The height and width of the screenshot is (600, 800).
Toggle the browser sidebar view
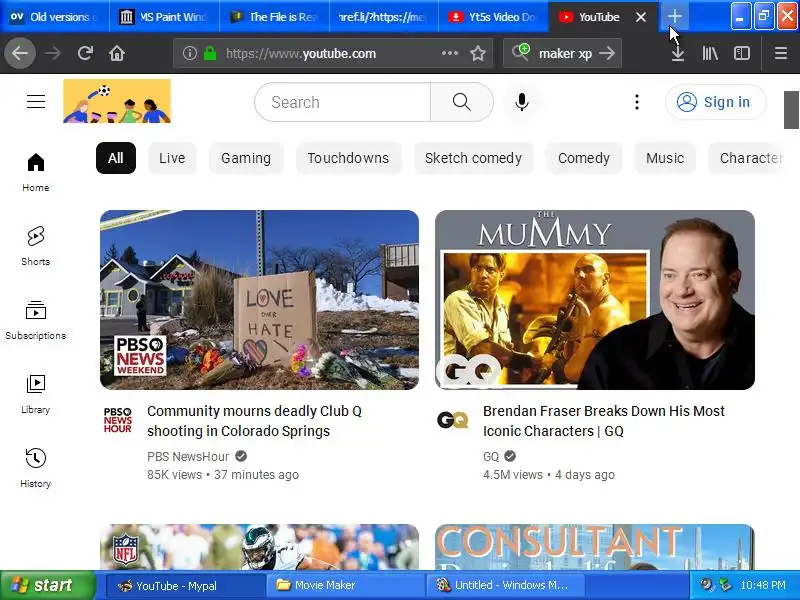tap(742, 53)
